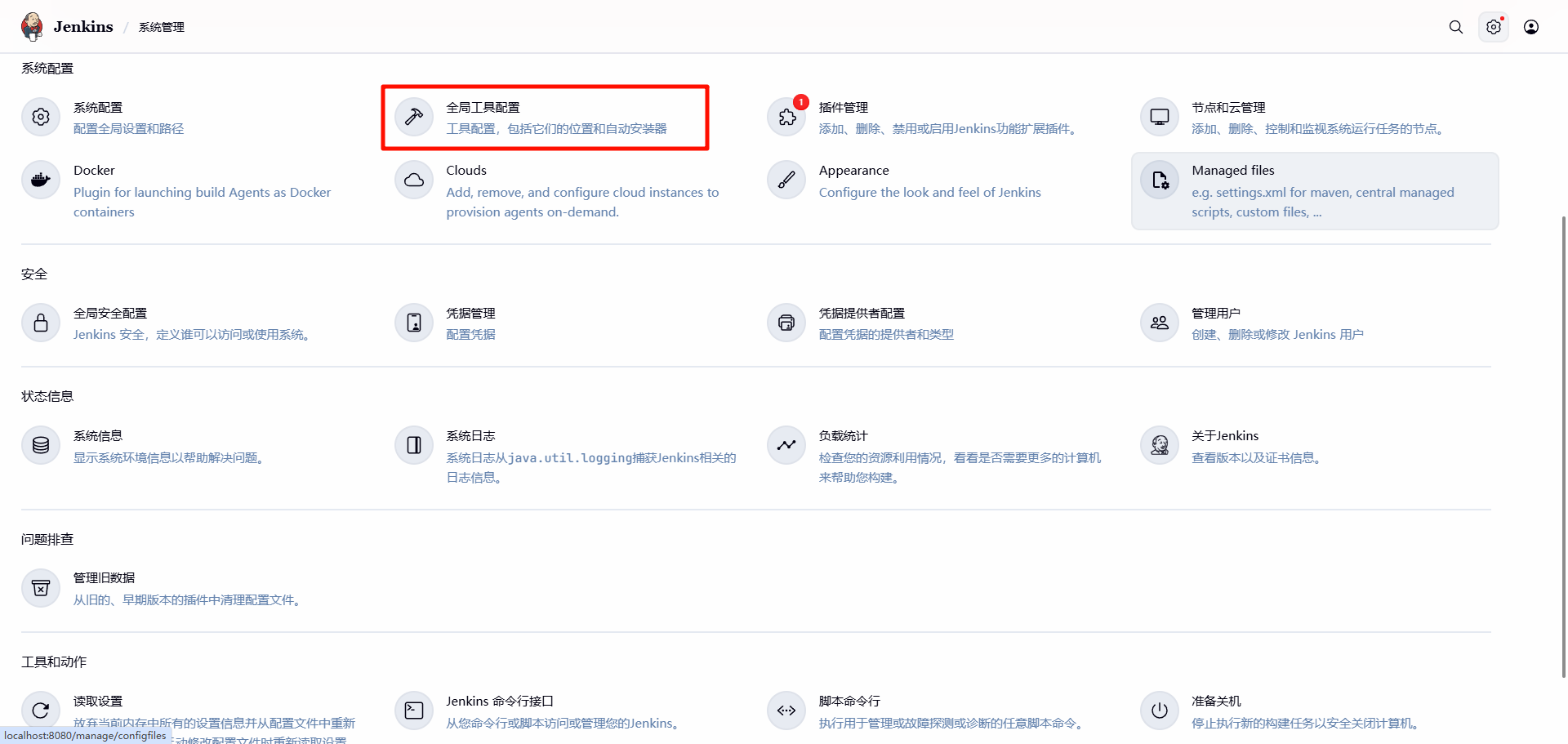Click the 插件管理 puzzle icon

click(x=786, y=117)
